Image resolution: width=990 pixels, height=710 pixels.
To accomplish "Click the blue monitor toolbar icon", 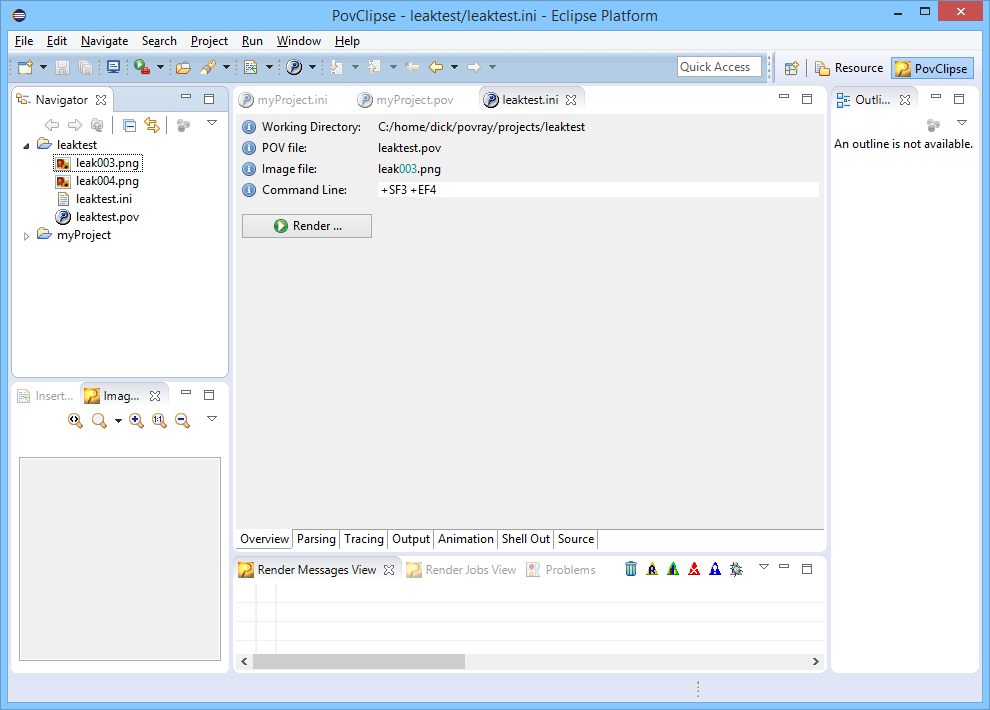I will [x=114, y=67].
